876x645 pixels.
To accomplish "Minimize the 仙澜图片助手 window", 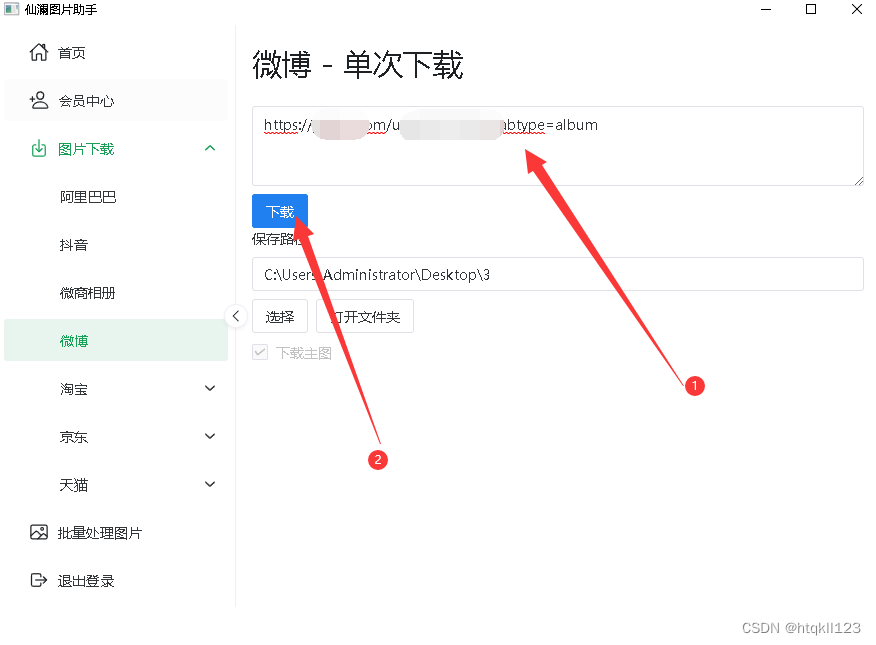I will tap(766, 9).
